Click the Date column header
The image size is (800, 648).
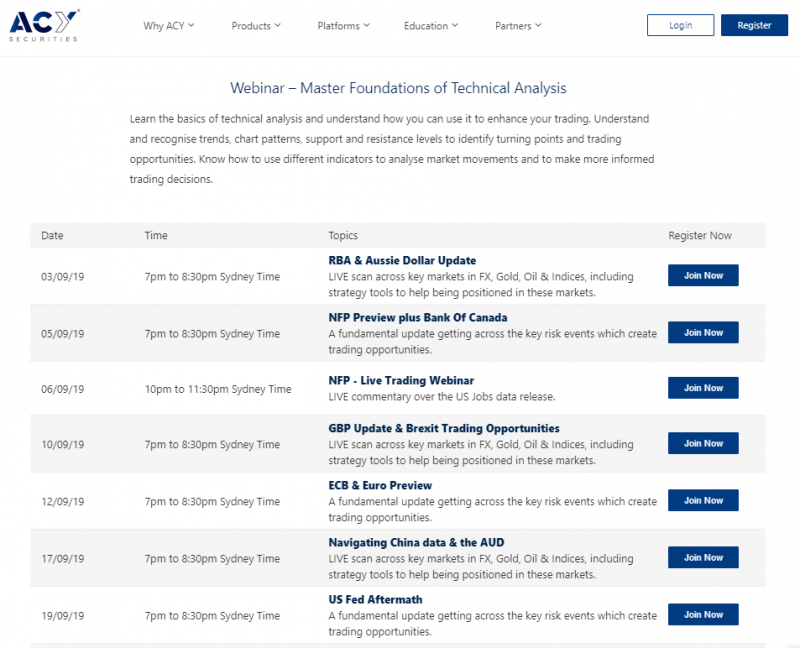coord(53,236)
